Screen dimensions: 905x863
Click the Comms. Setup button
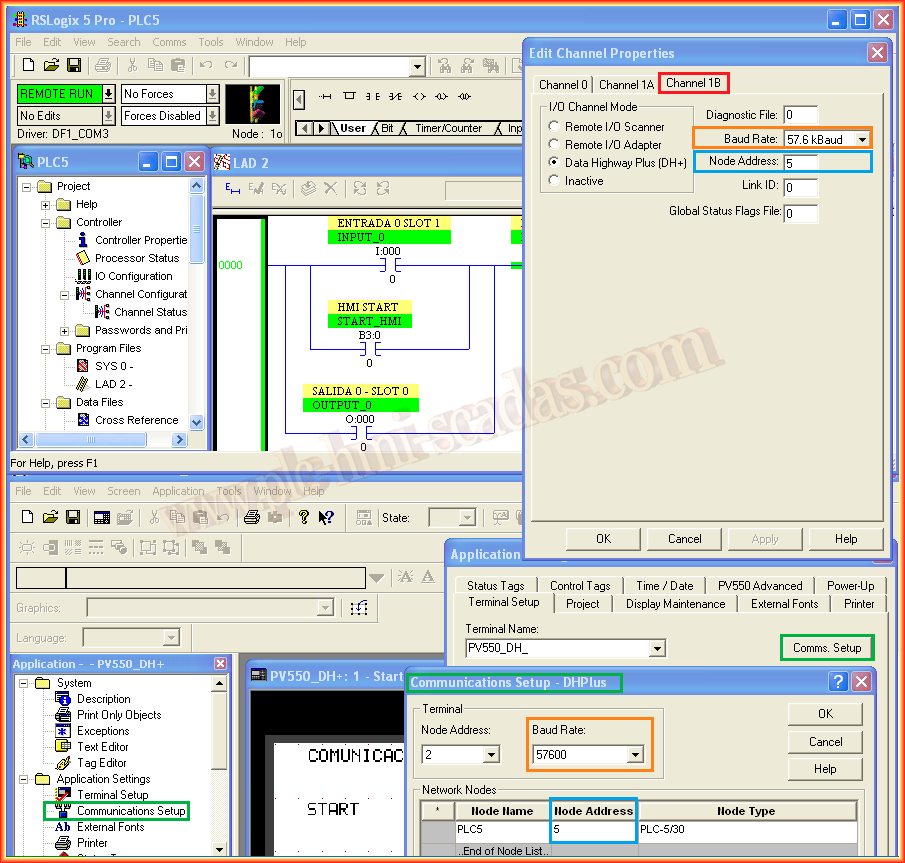[x=826, y=648]
